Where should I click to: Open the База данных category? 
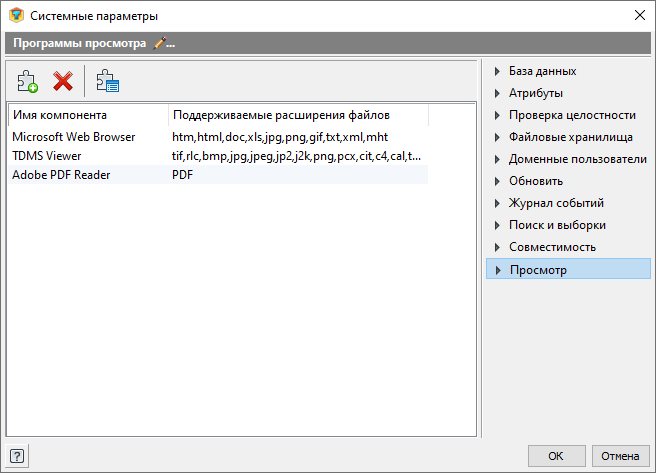click(543, 71)
